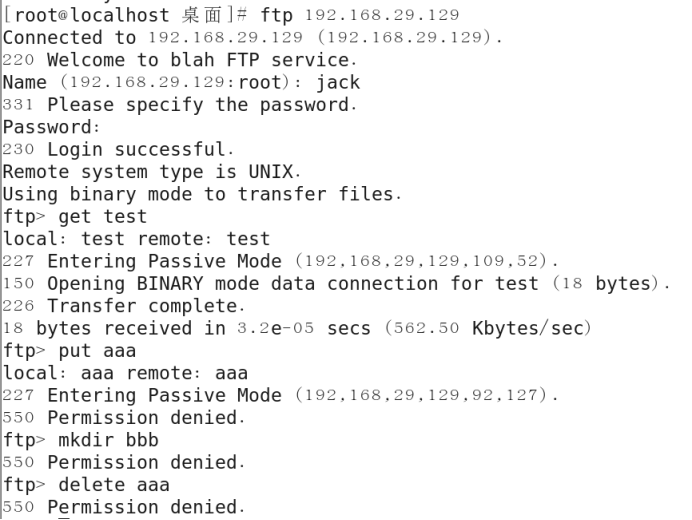Click the root@localhost shell prompt
Screen dimensions: 692x520
(100, 15)
